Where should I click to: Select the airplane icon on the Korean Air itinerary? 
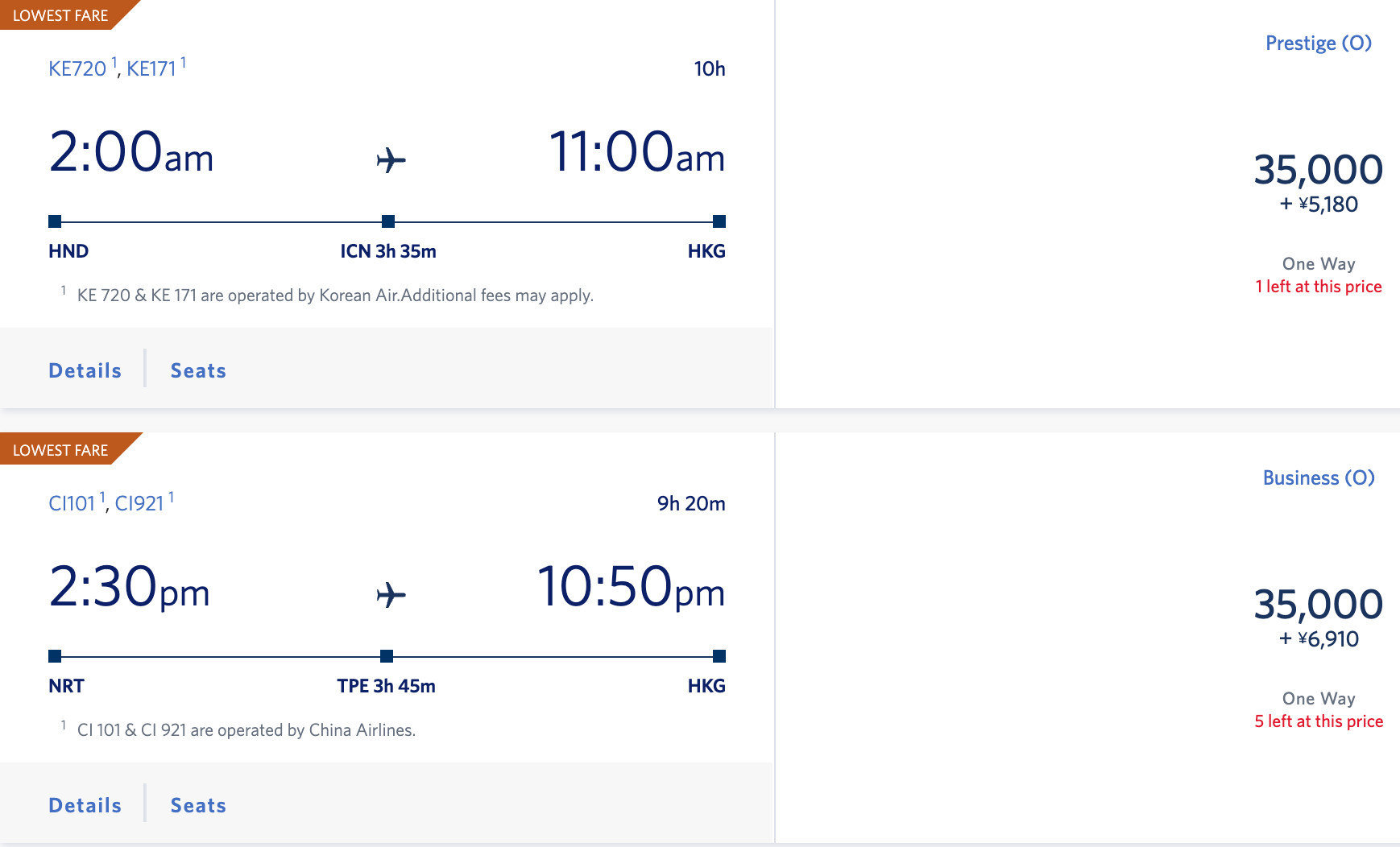point(391,159)
